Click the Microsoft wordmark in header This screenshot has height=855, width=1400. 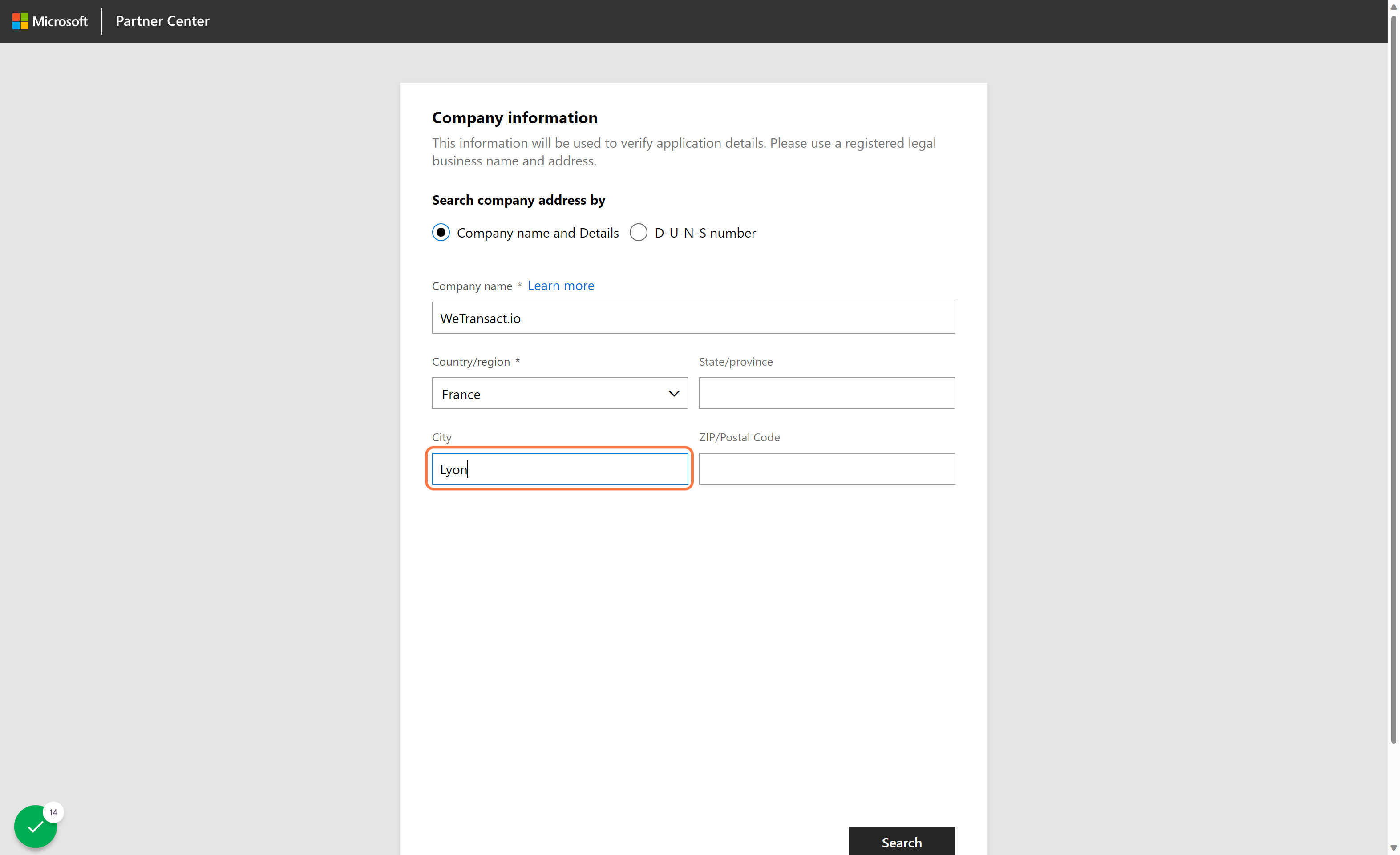pyautogui.click(x=60, y=21)
